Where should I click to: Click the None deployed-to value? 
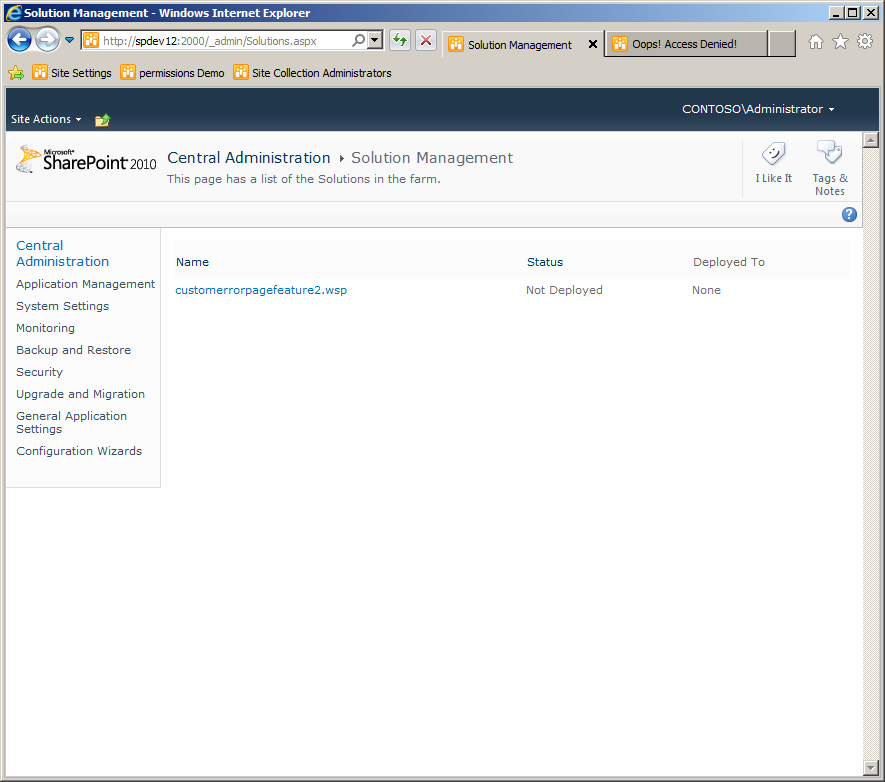[706, 290]
